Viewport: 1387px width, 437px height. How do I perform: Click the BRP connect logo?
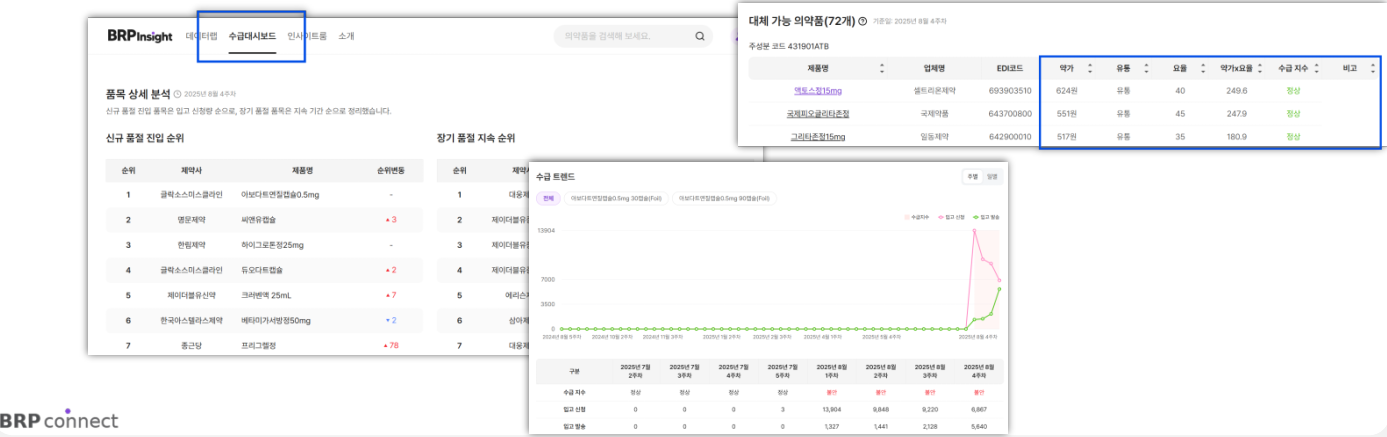pyautogui.click(x=59, y=420)
